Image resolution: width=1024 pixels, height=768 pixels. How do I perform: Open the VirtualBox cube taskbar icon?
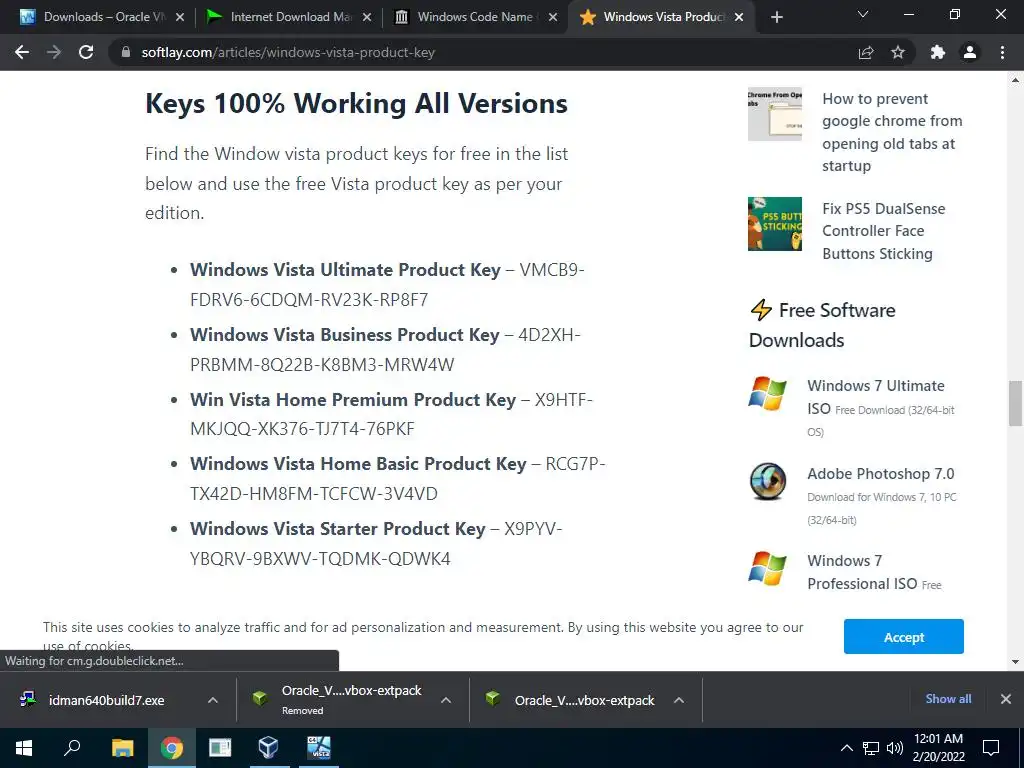coord(268,748)
